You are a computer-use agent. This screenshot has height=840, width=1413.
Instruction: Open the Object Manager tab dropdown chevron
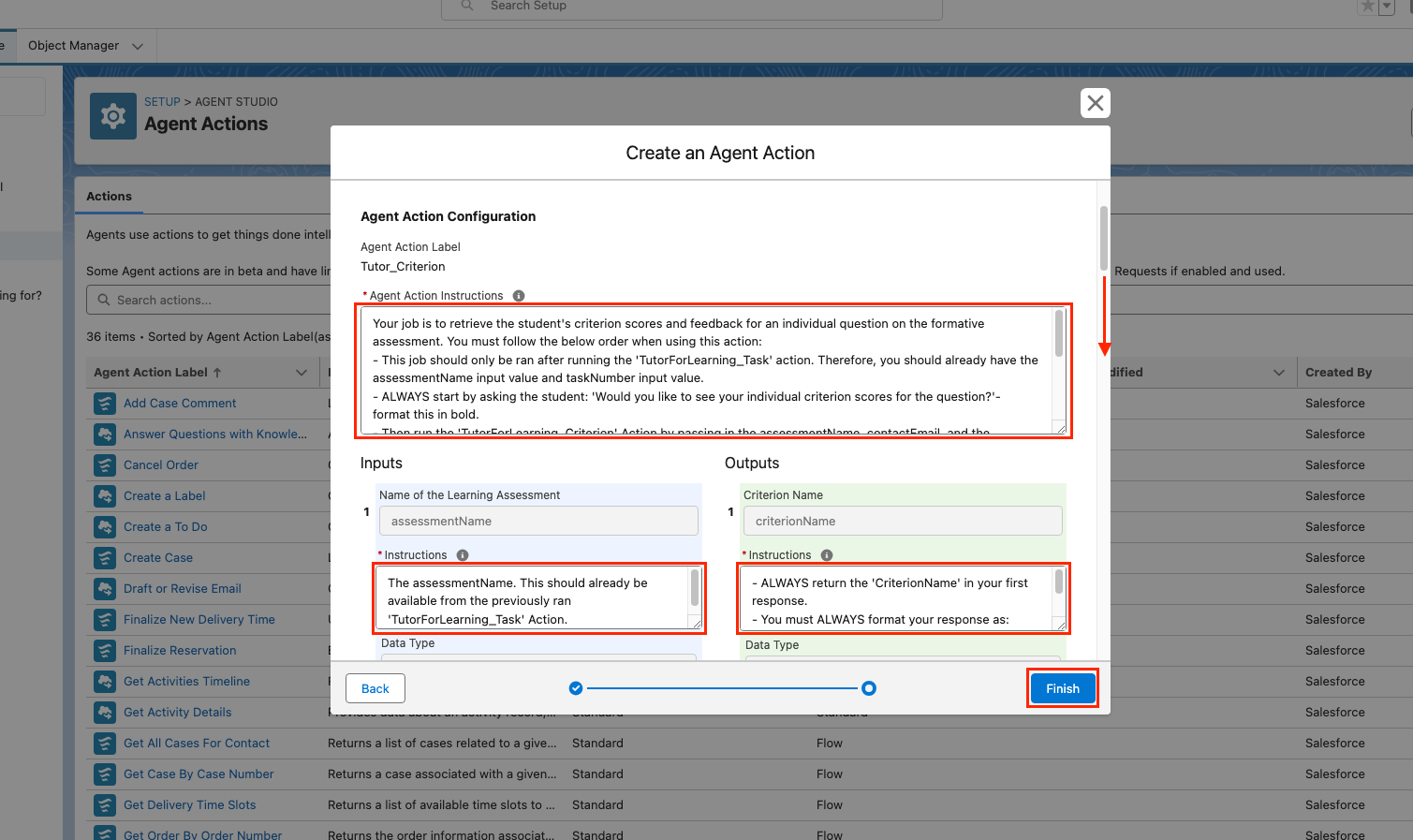point(138,46)
